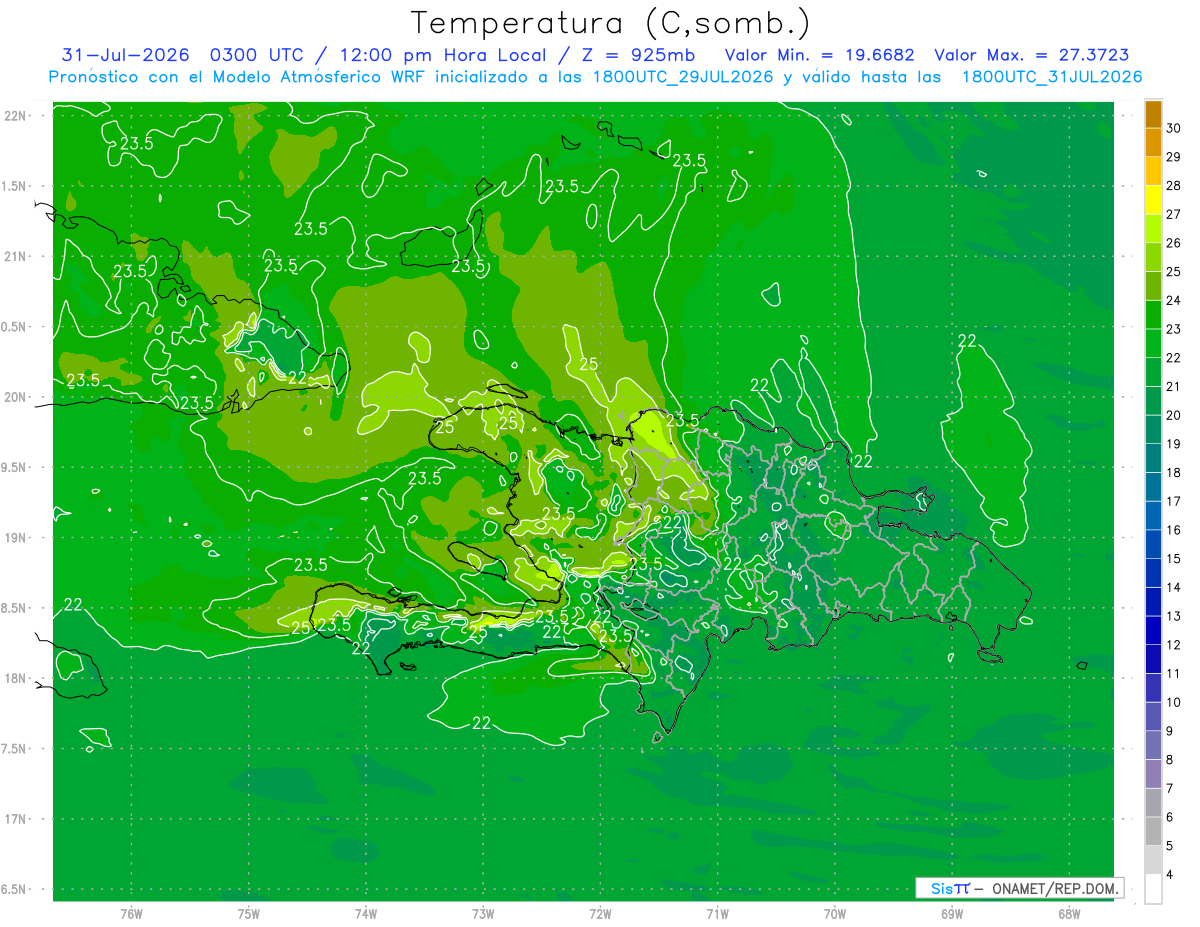Click the SisTT ONAMET/REP.DOM. logo label
Image resolution: width=1200 pixels, height=927 pixels.
[1019, 888]
